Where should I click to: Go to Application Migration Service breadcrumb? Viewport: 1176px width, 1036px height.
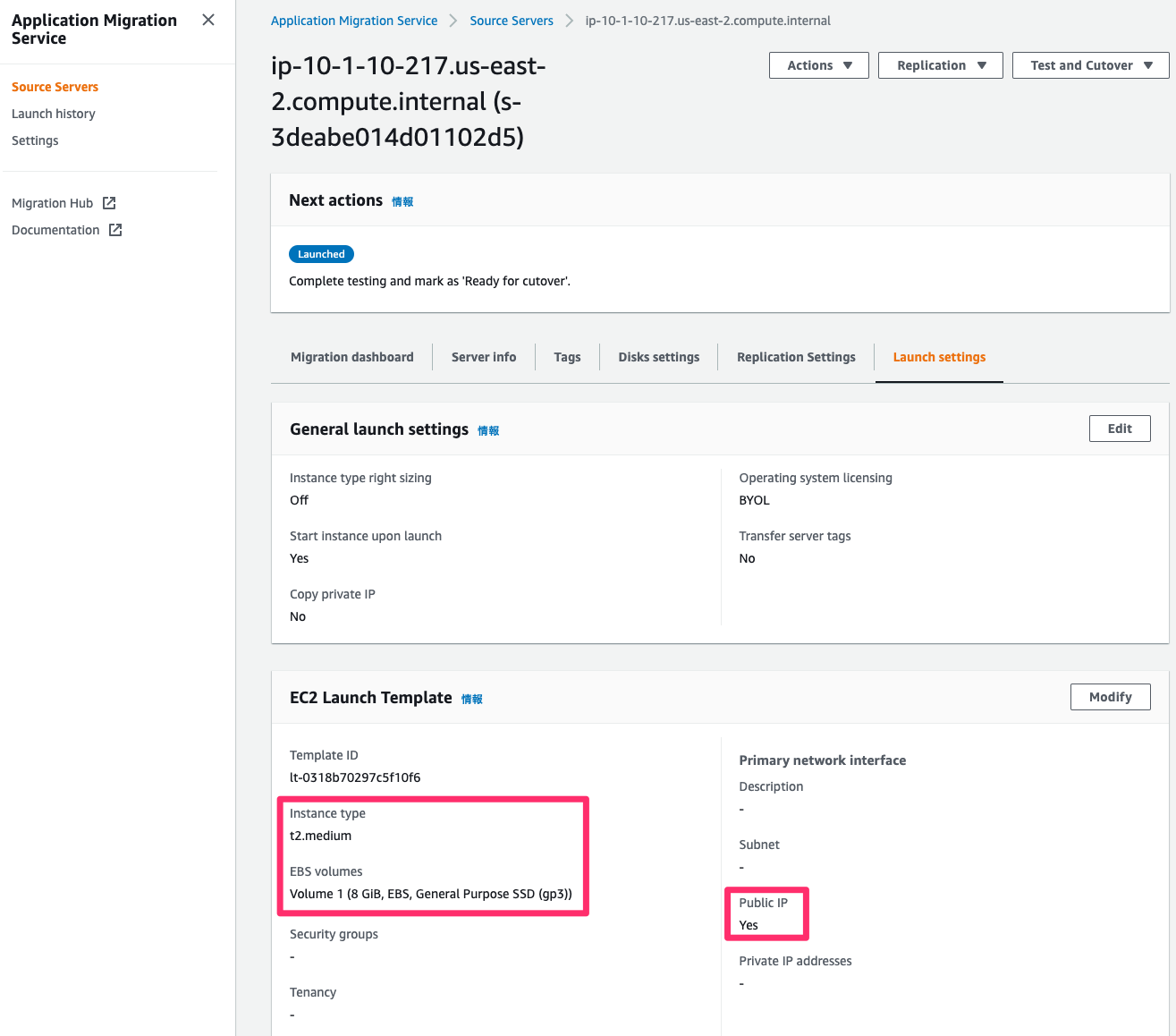tap(354, 21)
